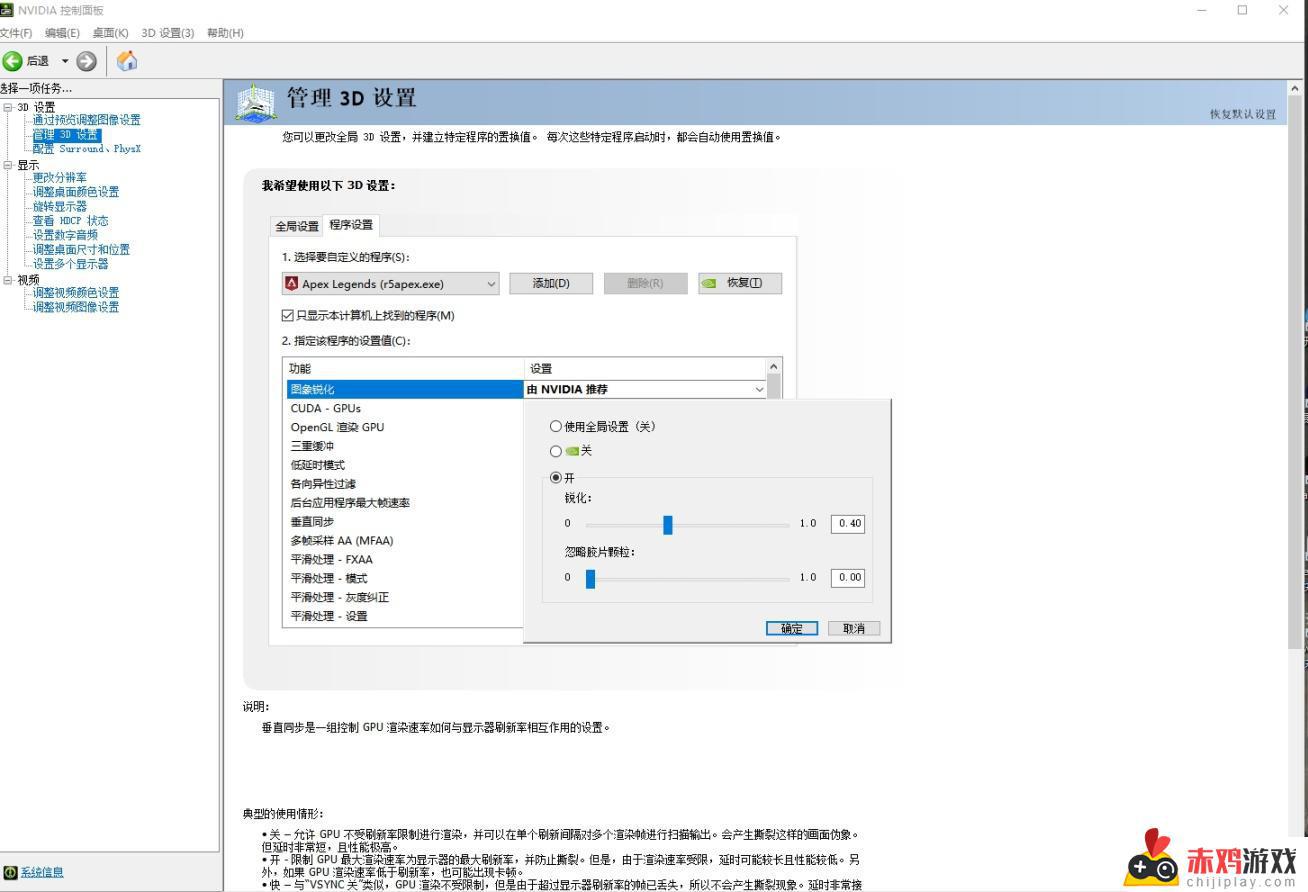Image resolution: width=1308 pixels, height=892 pixels.
Task: Click the 取消 button
Action: [854, 628]
